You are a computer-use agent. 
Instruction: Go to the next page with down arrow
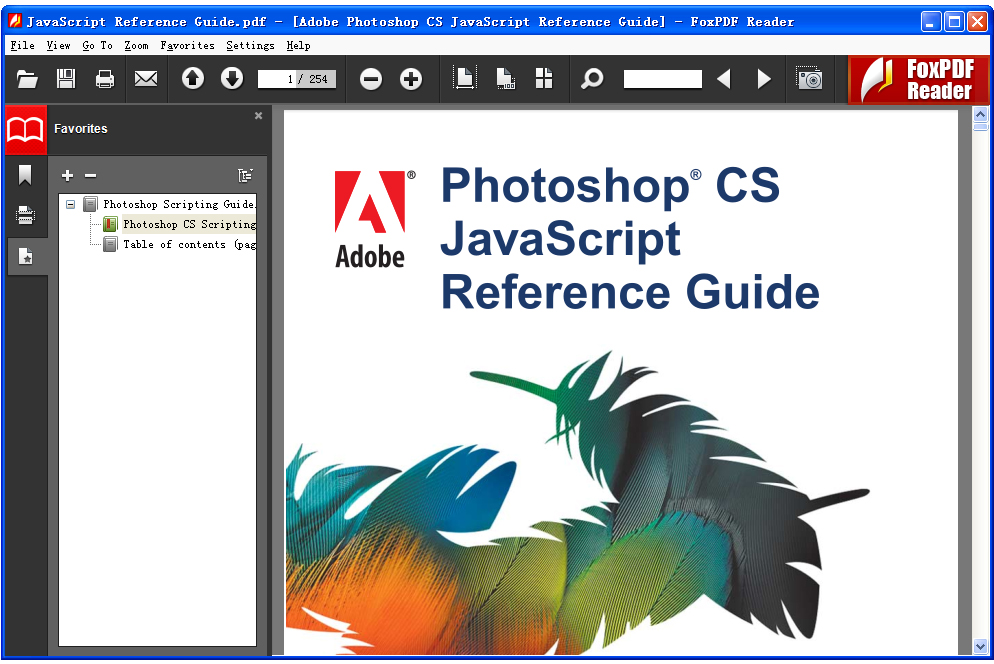[232, 79]
